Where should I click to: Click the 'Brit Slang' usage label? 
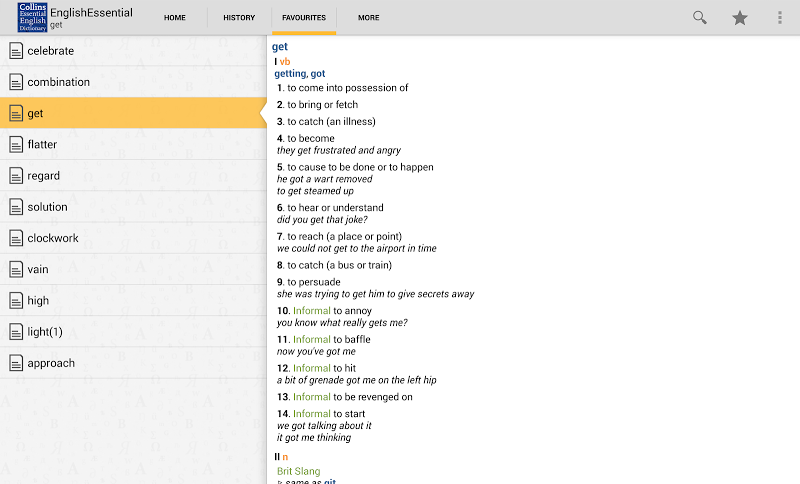point(298,471)
